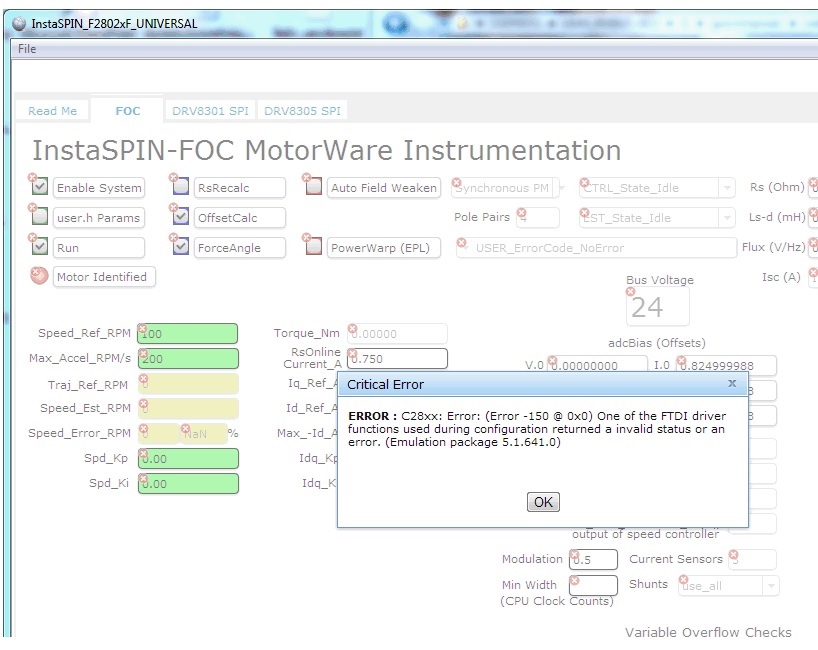Click the error marker on Speed_Ref_RPM field
Screen dimensions: 818x650
142,328
